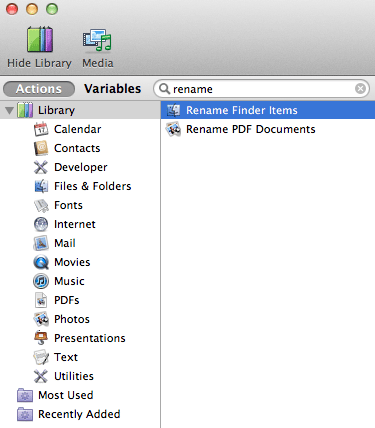Choose the Internet category icon

41,224
